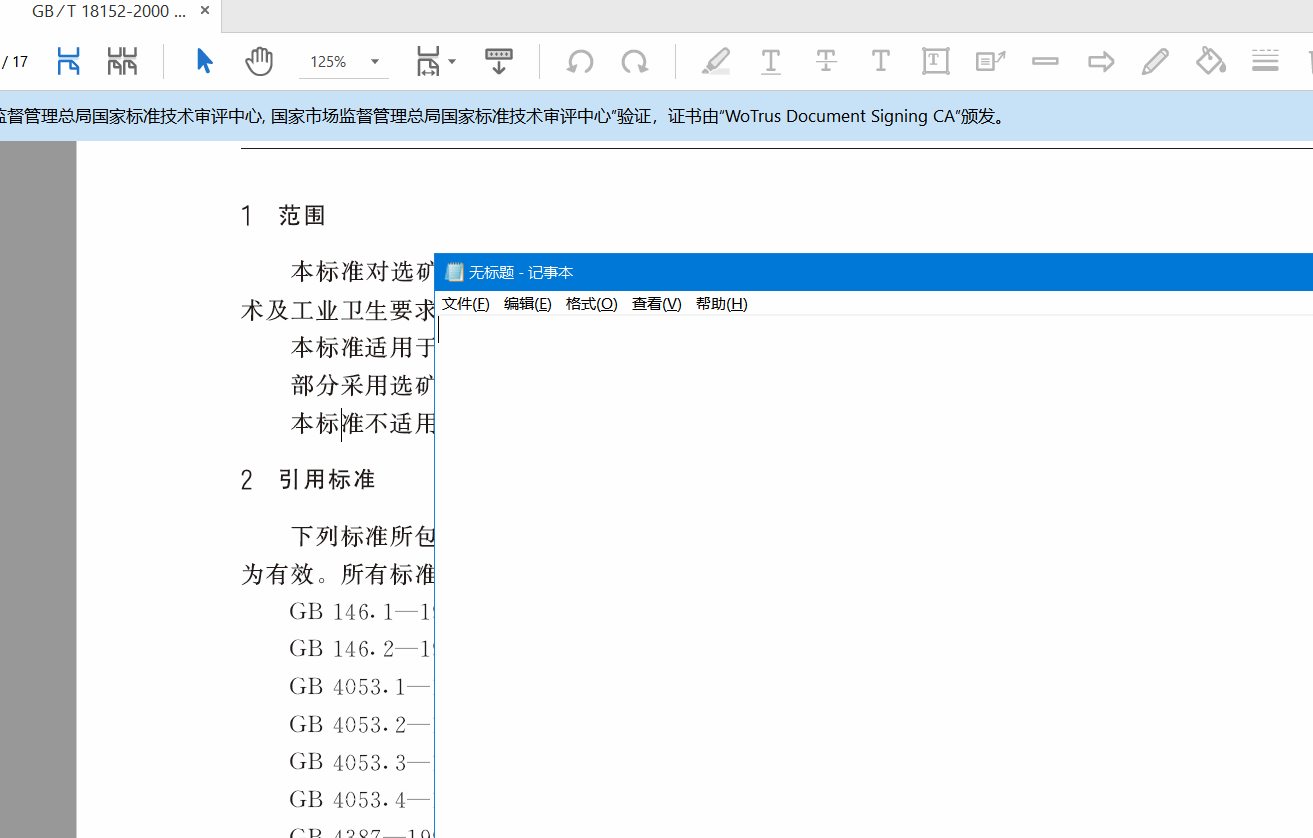Open Notepad's 文件(F) menu

[466, 304]
